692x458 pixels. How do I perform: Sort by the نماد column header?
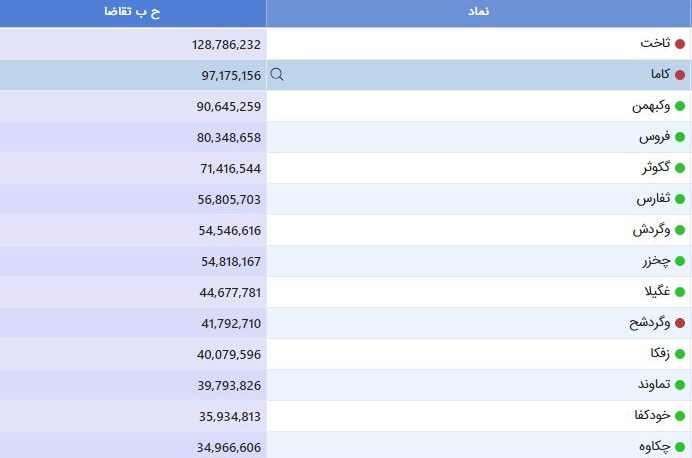click(x=479, y=12)
